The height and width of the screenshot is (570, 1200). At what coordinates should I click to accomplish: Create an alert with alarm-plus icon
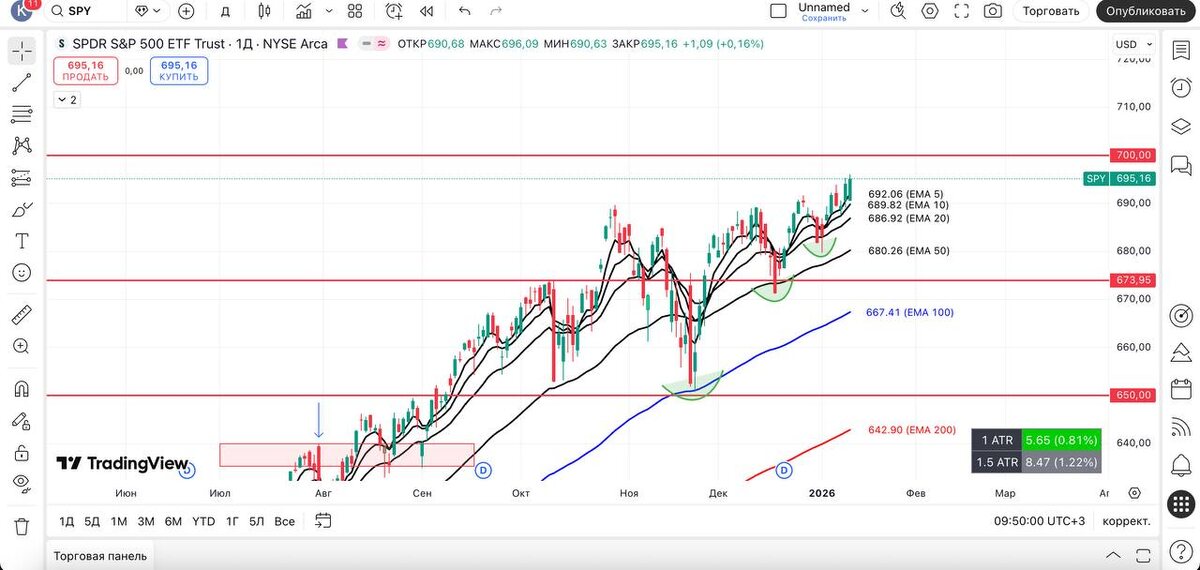pos(394,11)
